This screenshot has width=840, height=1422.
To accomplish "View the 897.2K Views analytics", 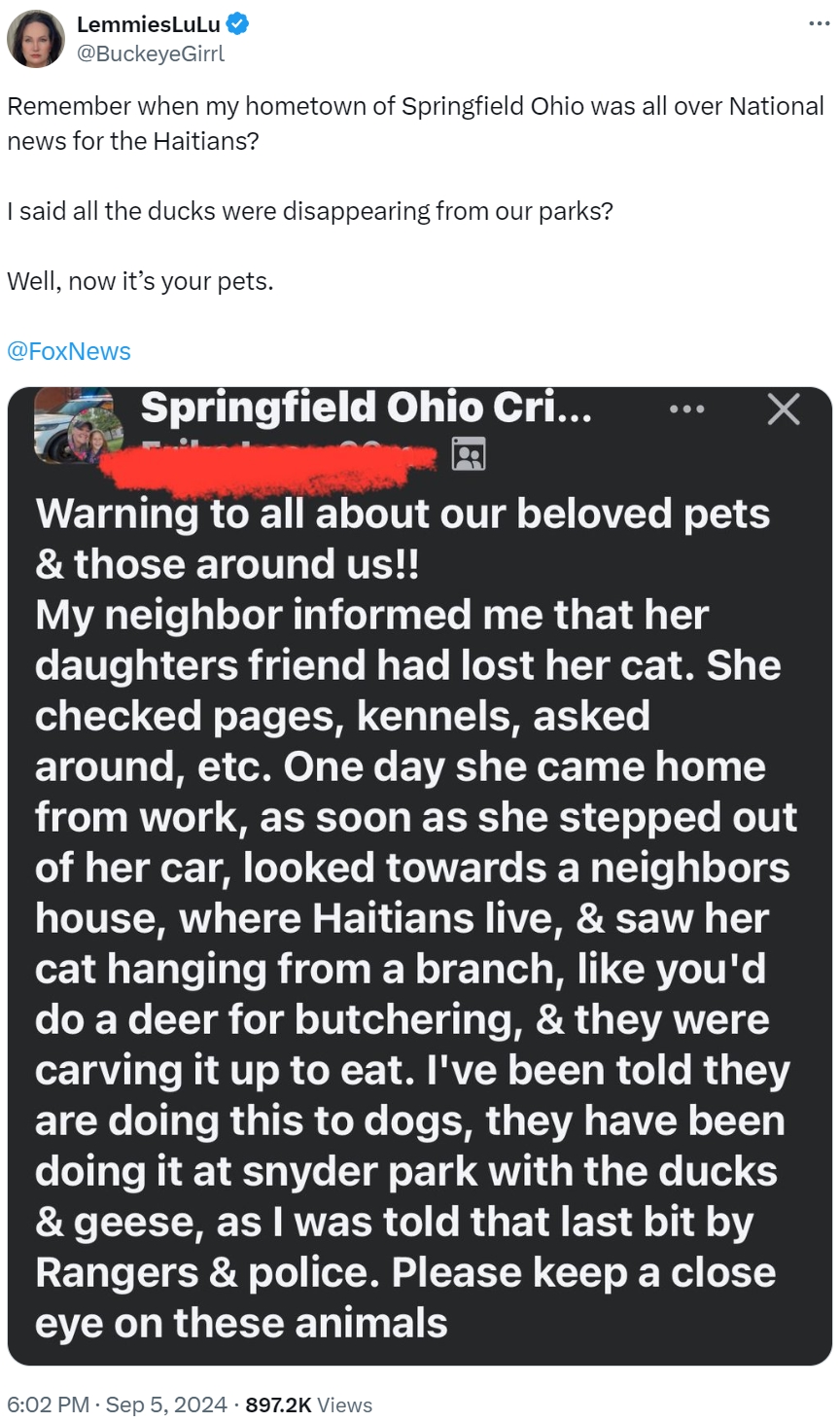I will [309, 1404].
